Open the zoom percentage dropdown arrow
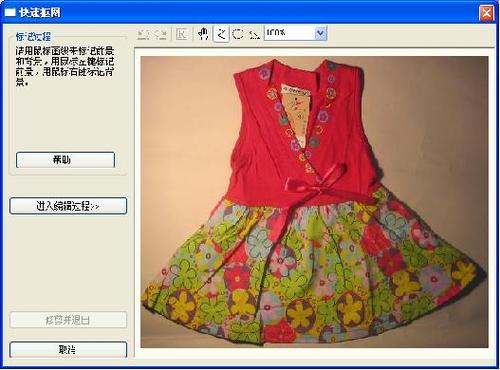 [321, 33]
